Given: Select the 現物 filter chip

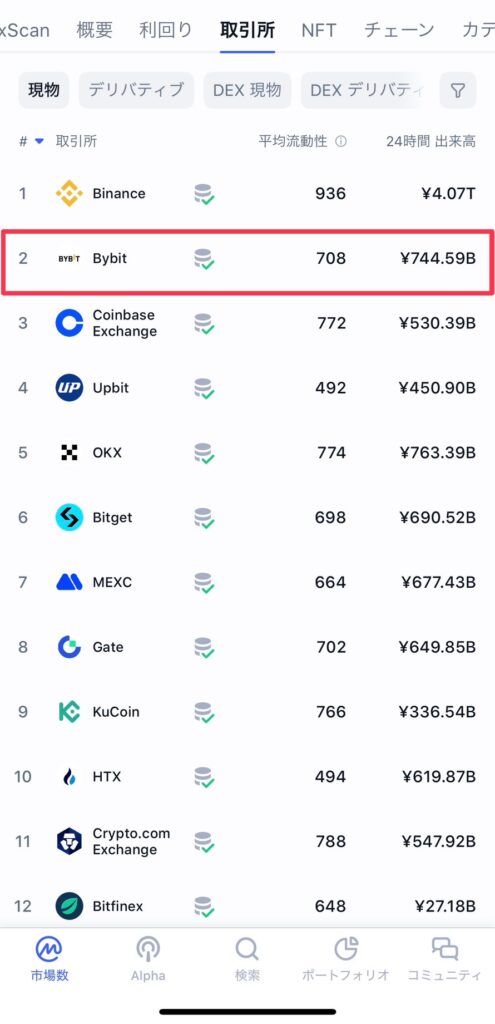Looking at the screenshot, I should coord(44,90).
